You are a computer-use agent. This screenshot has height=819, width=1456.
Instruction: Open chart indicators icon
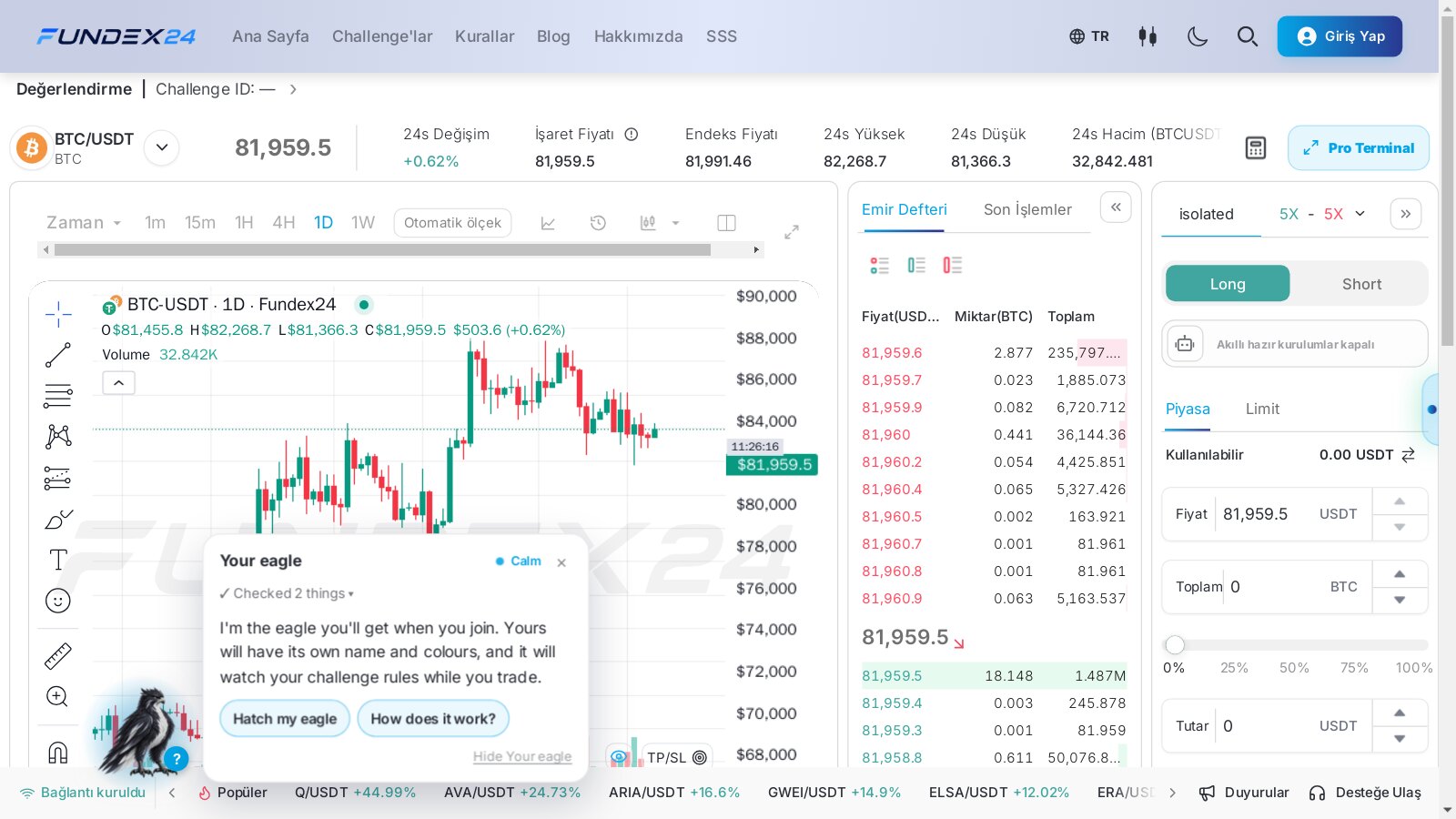pyautogui.click(x=548, y=223)
